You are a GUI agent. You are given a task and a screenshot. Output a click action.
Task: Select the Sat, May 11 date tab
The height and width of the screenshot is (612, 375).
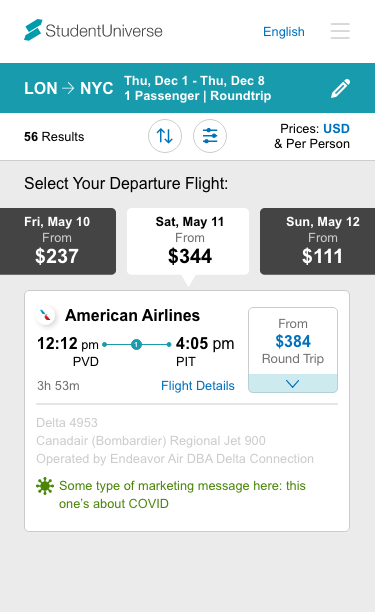[188, 241]
